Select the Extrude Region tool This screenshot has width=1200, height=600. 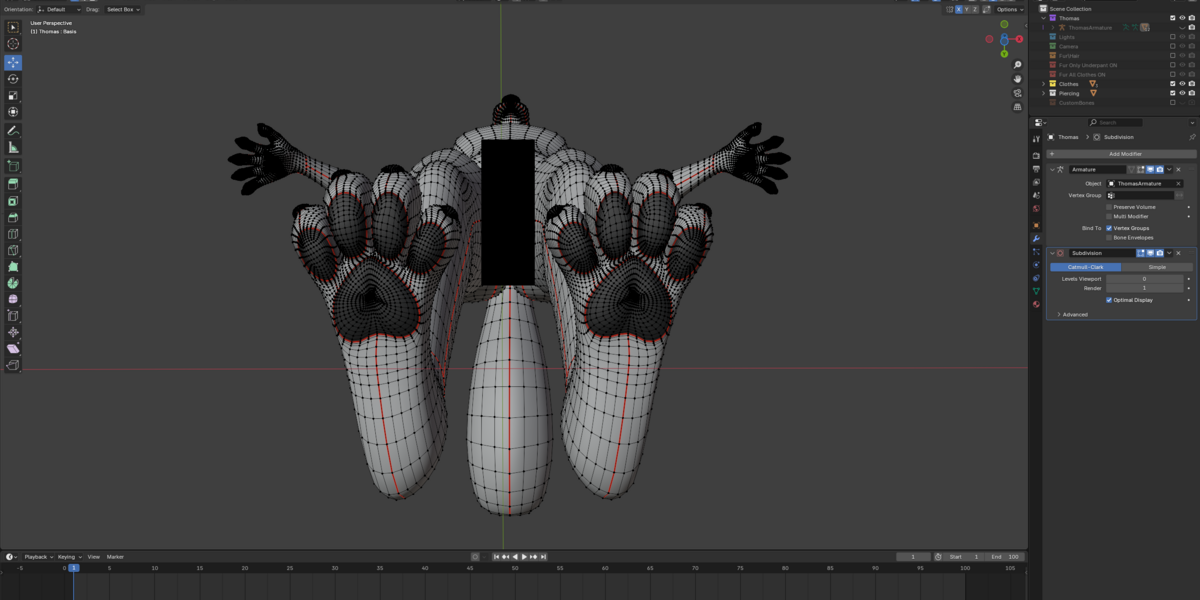pos(13,184)
